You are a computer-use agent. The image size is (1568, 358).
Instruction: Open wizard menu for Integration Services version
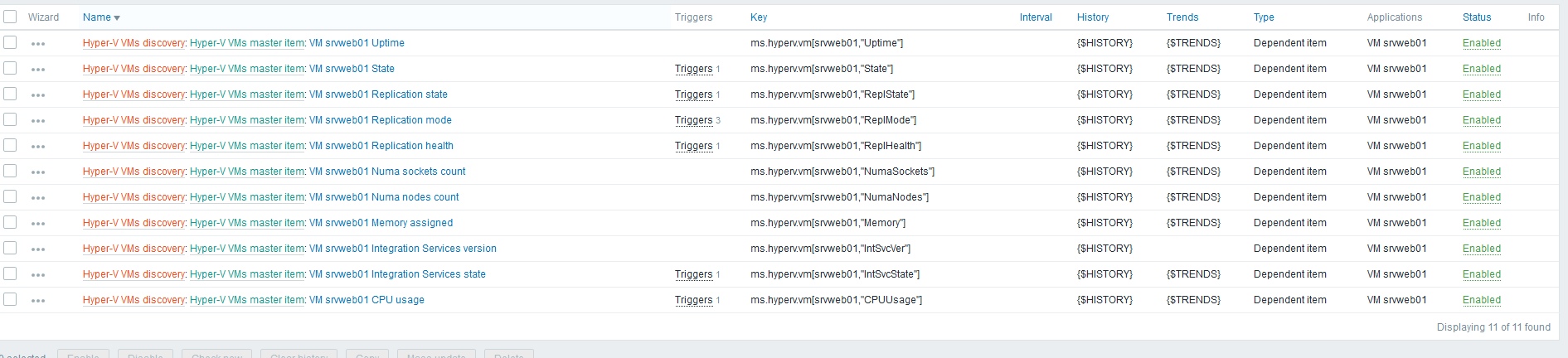click(x=38, y=249)
